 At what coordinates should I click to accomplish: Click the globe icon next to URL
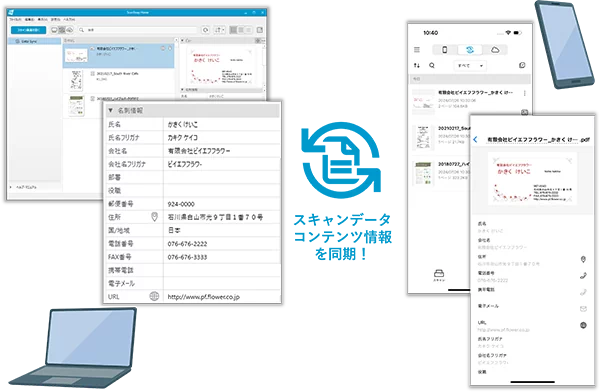[x=154, y=296]
